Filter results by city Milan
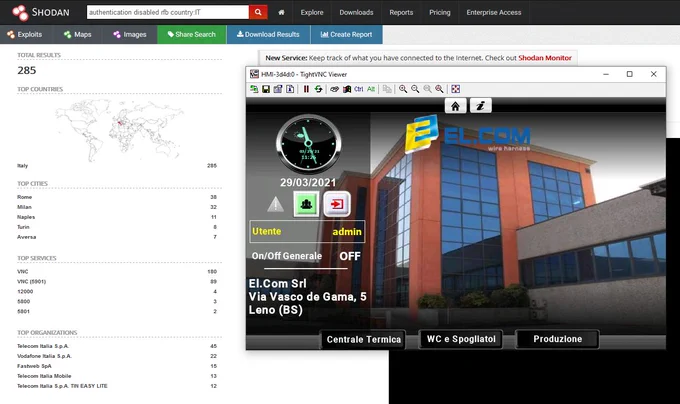This screenshot has width=680, height=404. pos(24,207)
